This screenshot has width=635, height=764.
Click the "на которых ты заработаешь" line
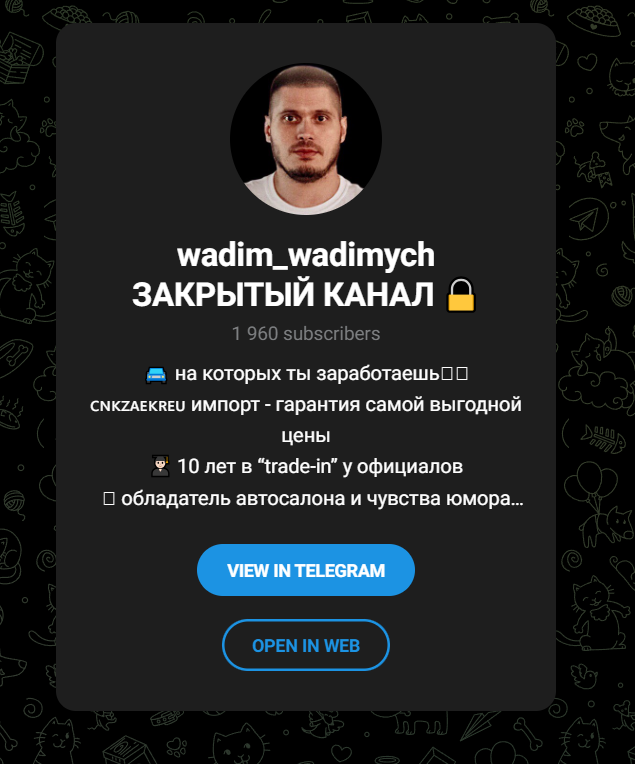[x=307, y=374]
